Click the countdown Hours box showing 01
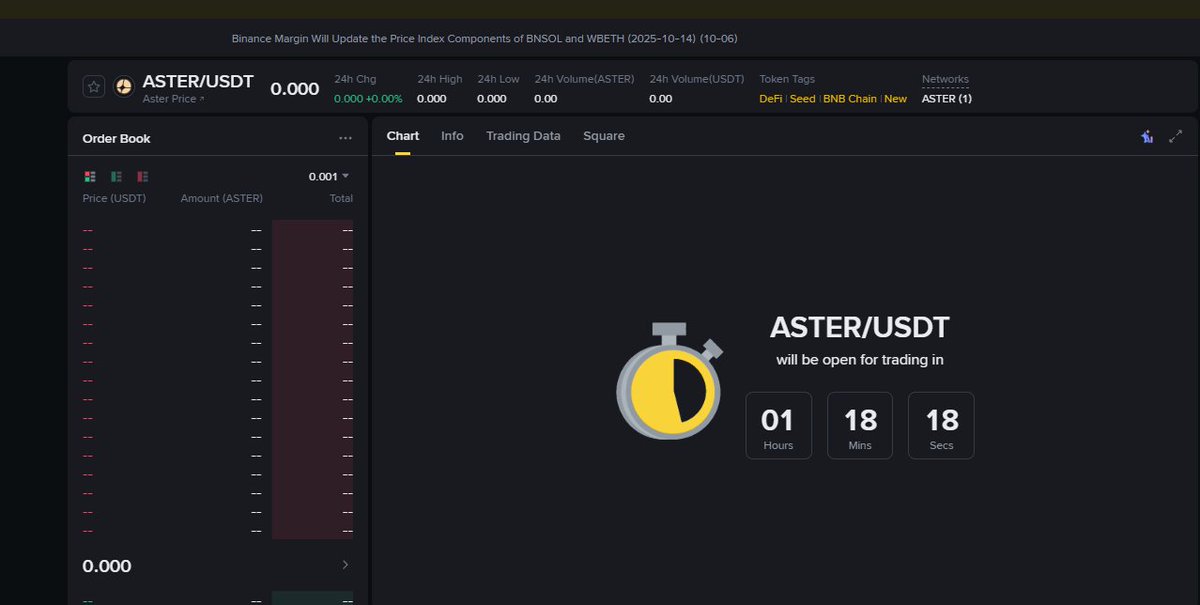This screenshot has height=605, width=1200. tap(778, 425)
